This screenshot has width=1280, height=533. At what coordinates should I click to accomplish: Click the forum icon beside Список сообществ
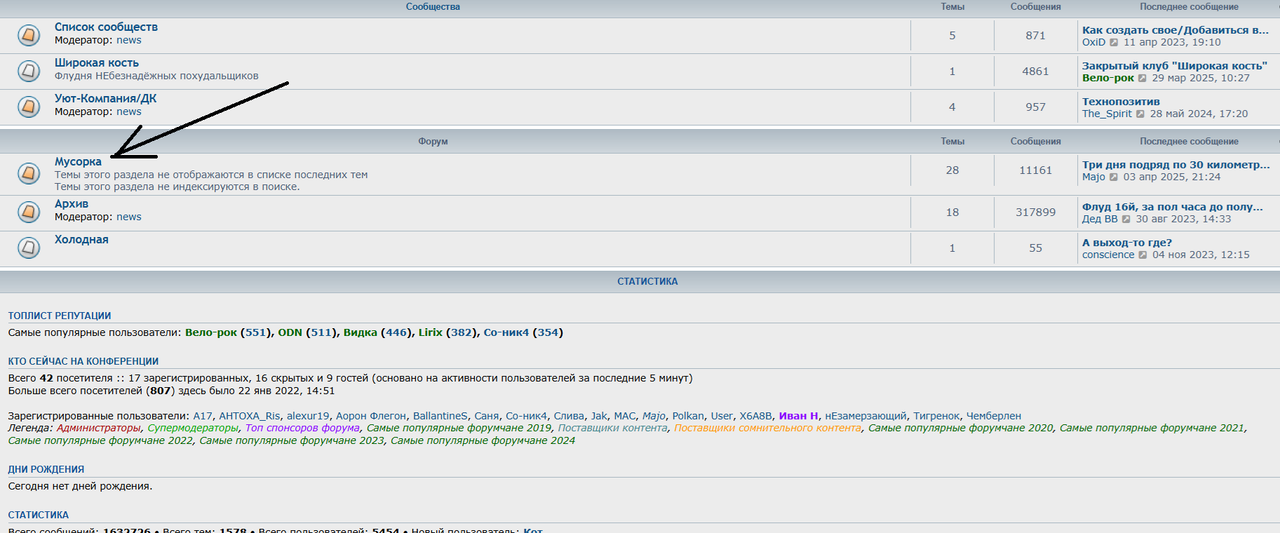(29, 35)
